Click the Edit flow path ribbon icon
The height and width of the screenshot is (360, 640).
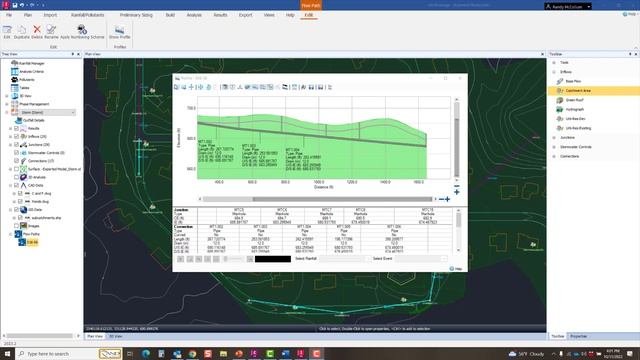[7, 31]
